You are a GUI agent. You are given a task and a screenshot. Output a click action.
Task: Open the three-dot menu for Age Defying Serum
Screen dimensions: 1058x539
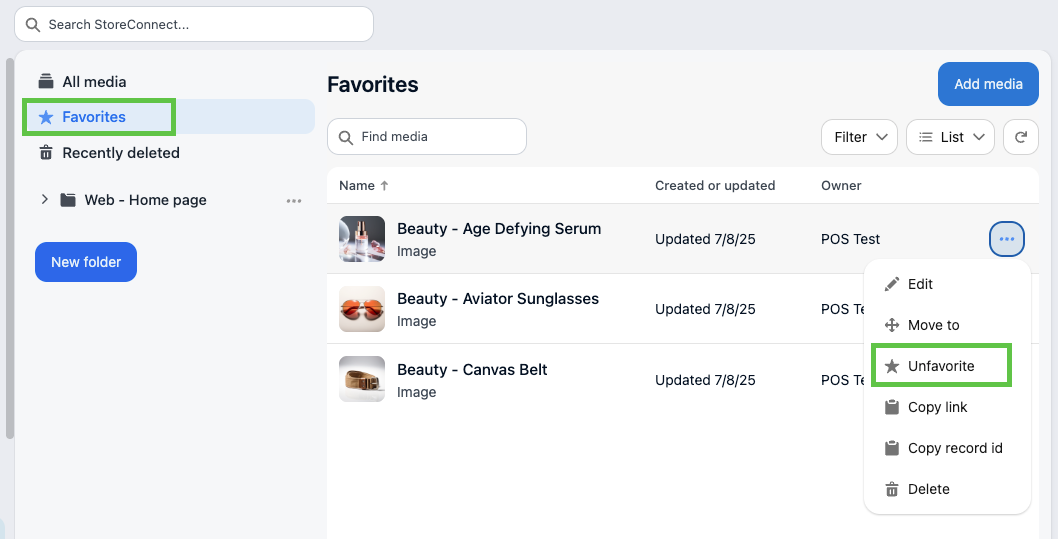coord(1006,239)
